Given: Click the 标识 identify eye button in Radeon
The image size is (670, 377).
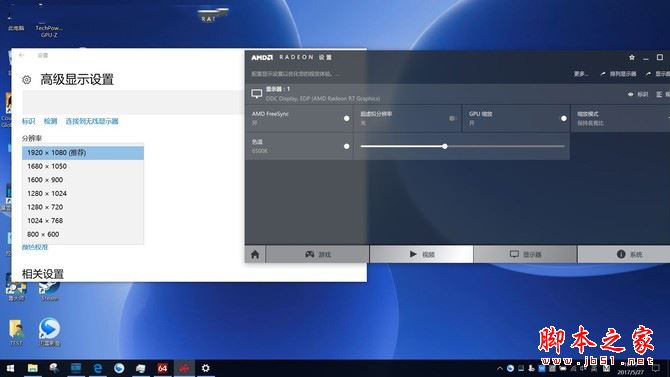Looking at the screenshot, I should pyautogui.click(x=638, y=94).
